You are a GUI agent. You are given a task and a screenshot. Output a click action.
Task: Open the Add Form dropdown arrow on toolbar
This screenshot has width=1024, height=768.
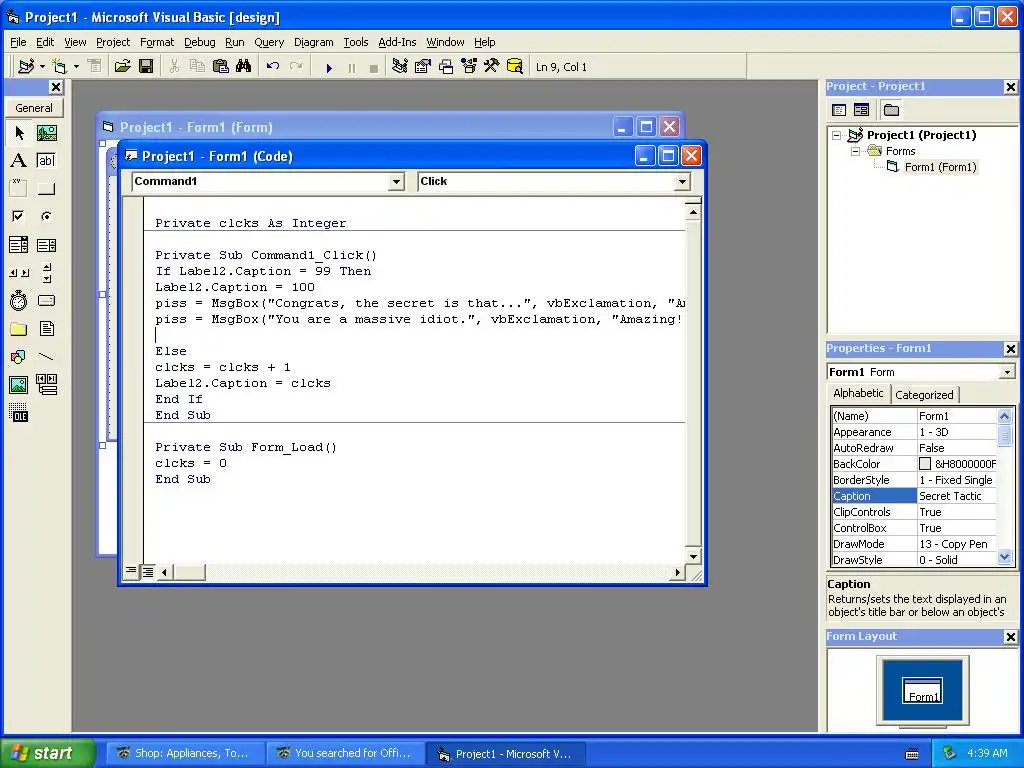76,67
